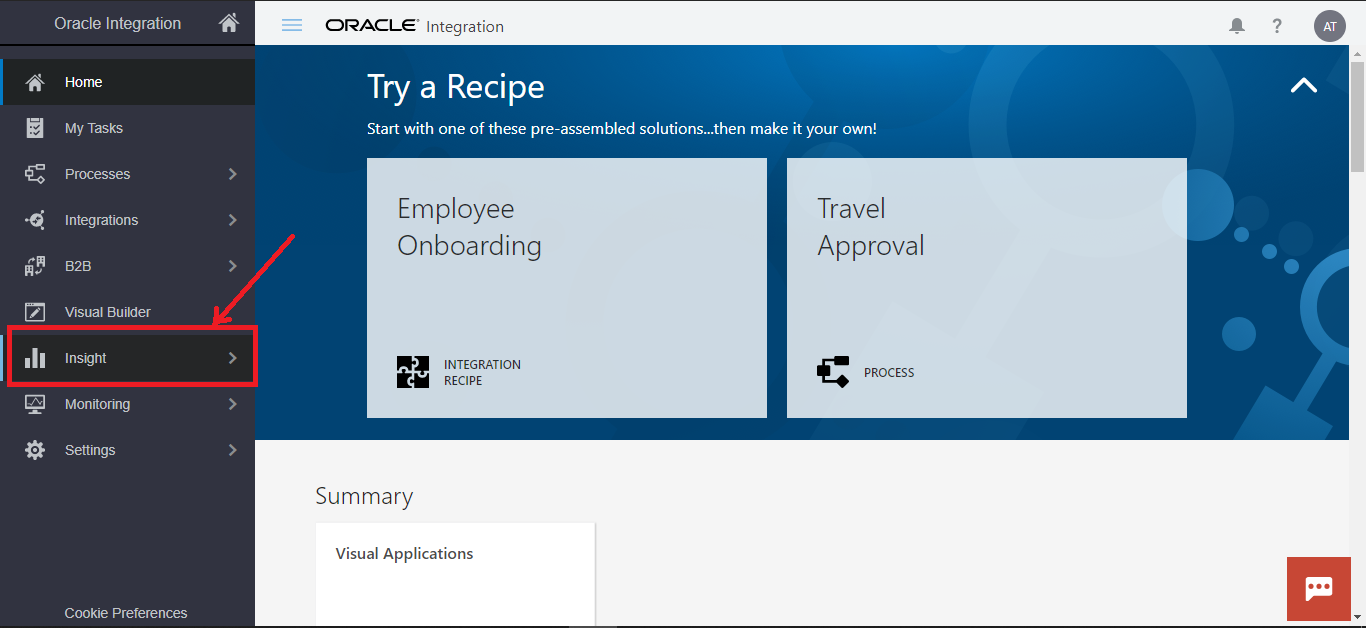Screen dimensions: 1366x628
Task: Click the help question mark icon
Action: point(1277,26)
